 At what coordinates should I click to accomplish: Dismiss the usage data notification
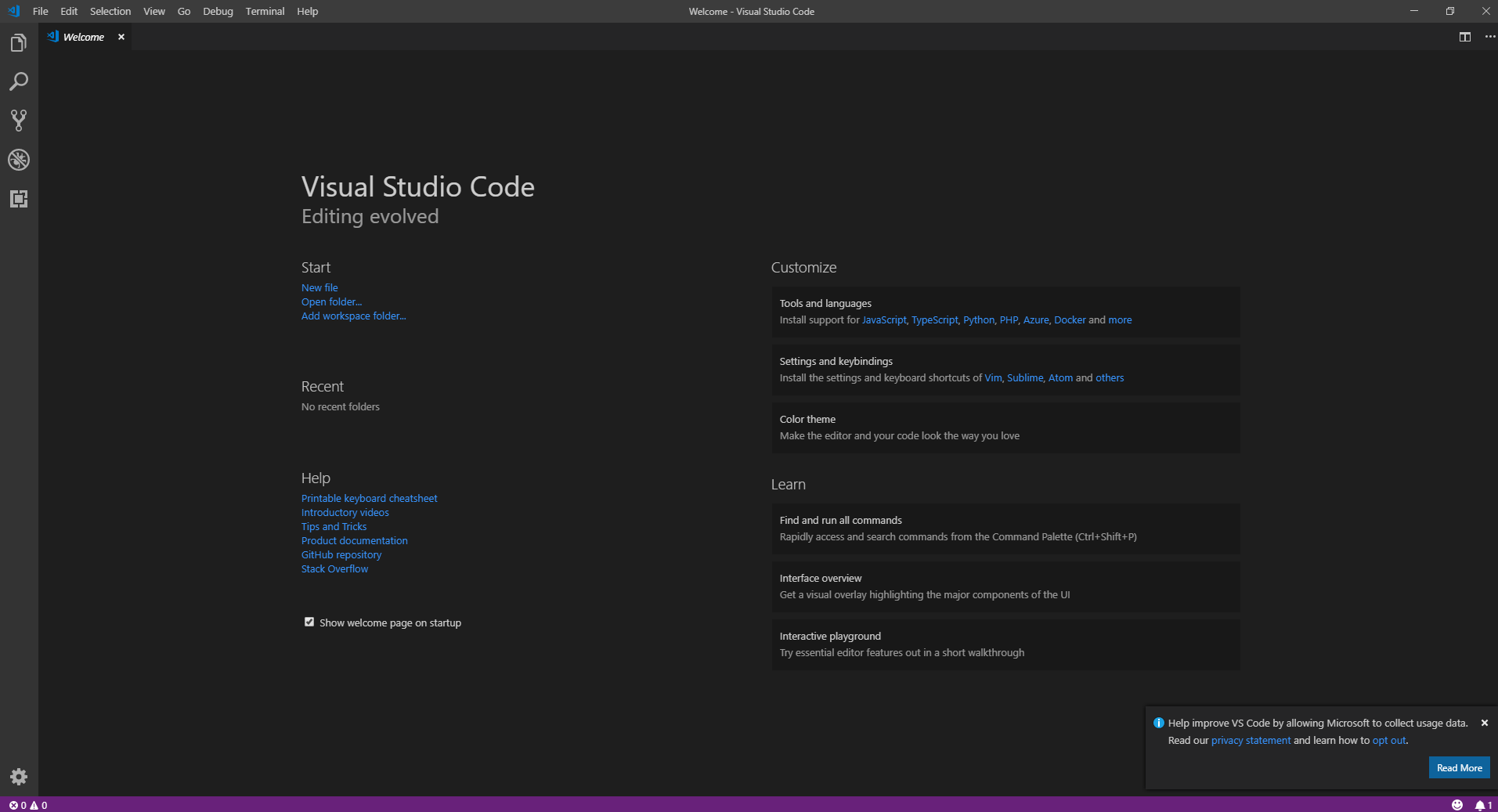(x=1484, y=723)
